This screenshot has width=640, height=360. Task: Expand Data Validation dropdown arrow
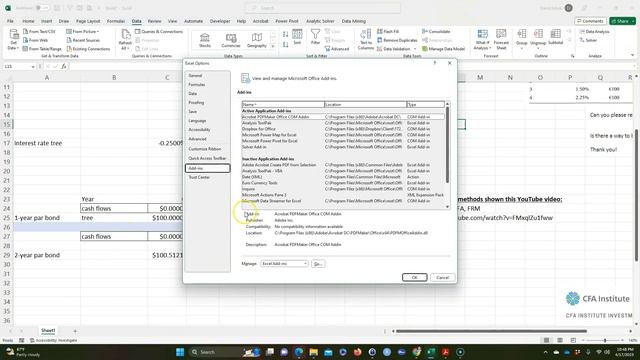(415, 49)
